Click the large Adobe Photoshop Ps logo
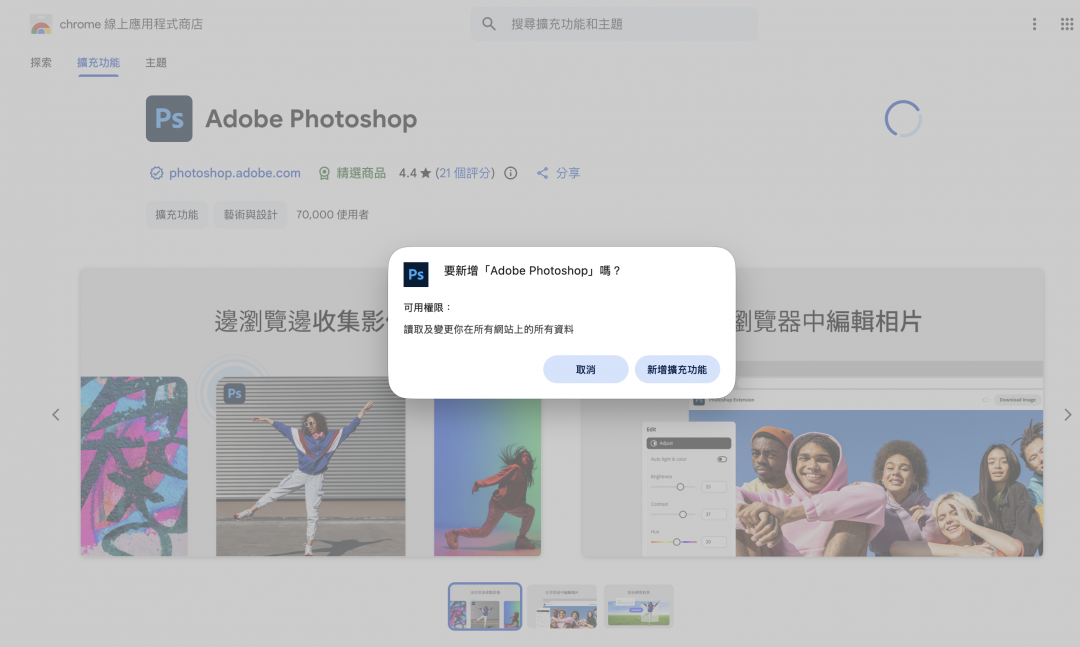The height and width of the screenshot is (647, 1080). click(169, 119)
